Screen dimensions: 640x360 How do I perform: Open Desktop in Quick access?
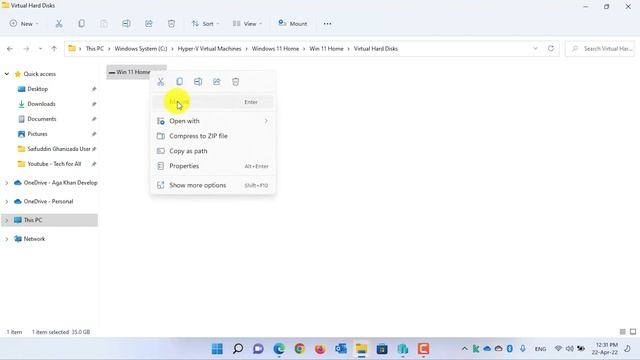click(x=38, y=89)
